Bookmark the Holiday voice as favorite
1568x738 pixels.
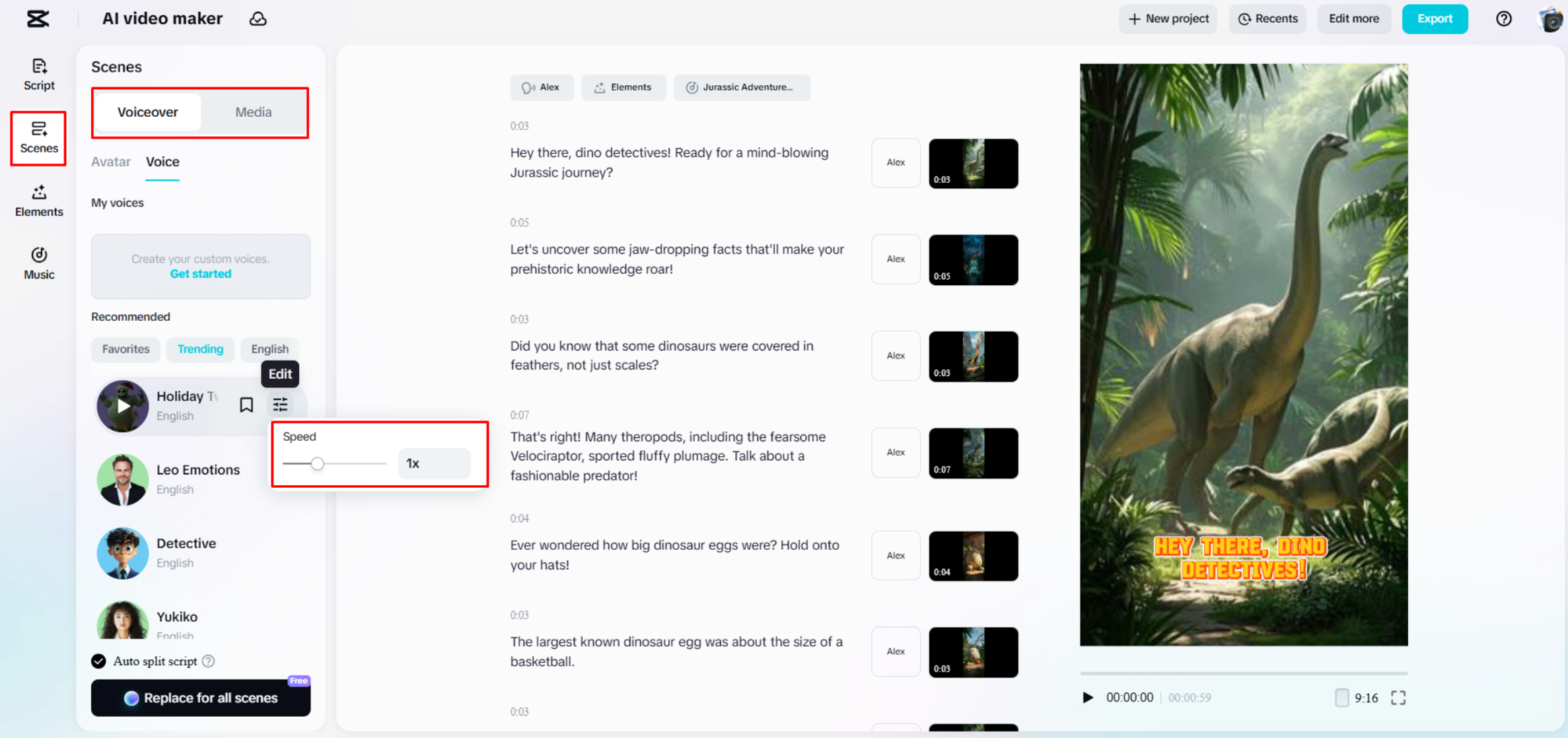(x=246, y=405)
